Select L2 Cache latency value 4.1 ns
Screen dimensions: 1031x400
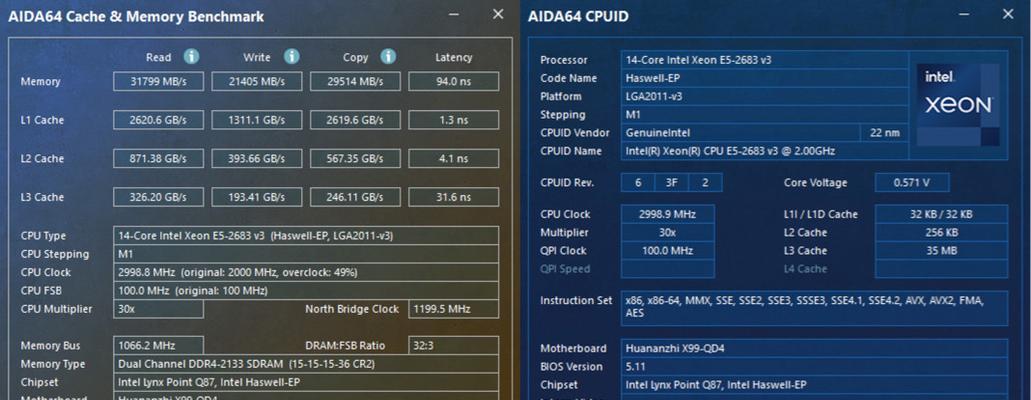[454, 159]
